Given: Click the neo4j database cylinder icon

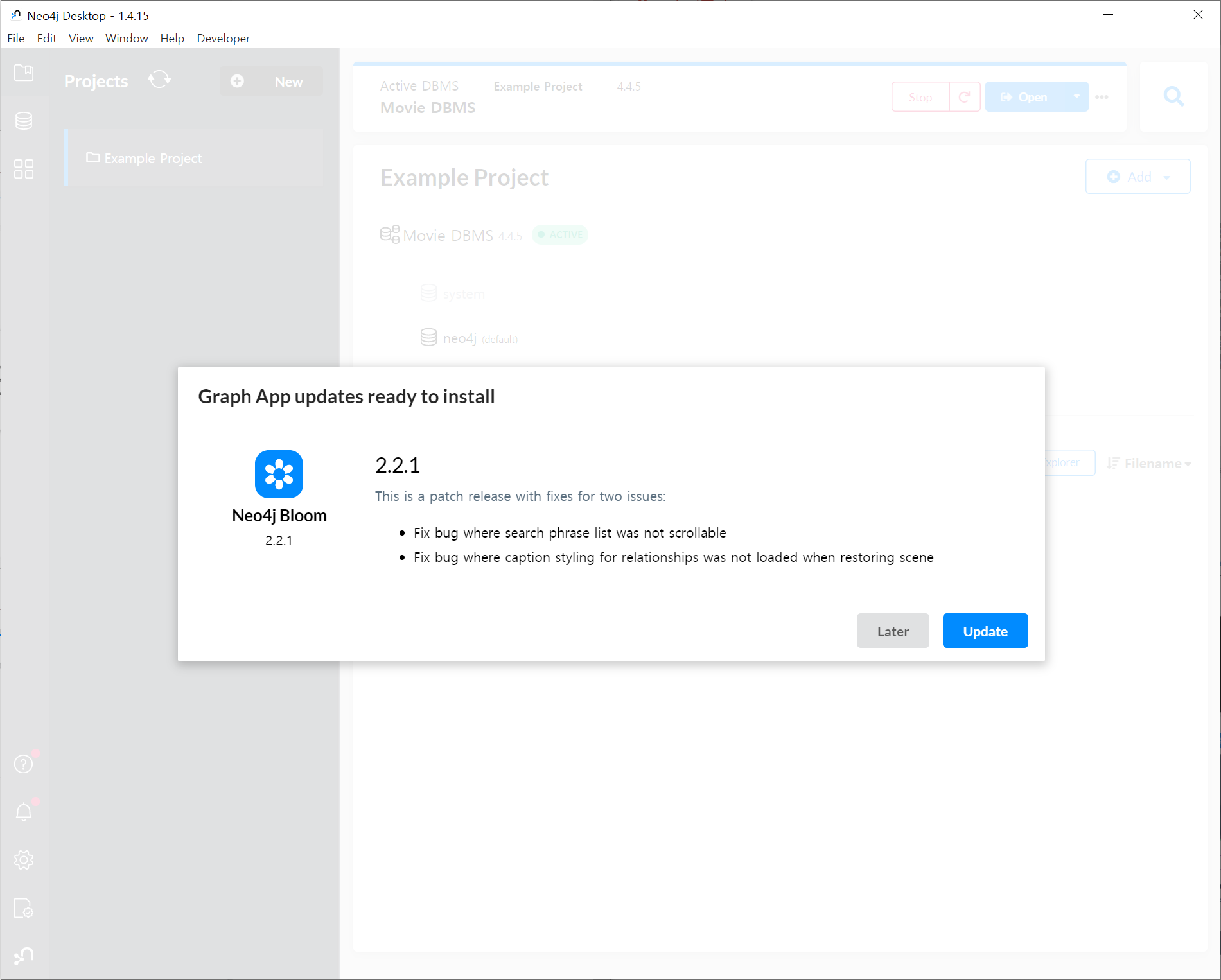Looking at the screenshot, I should click(428, 337).
